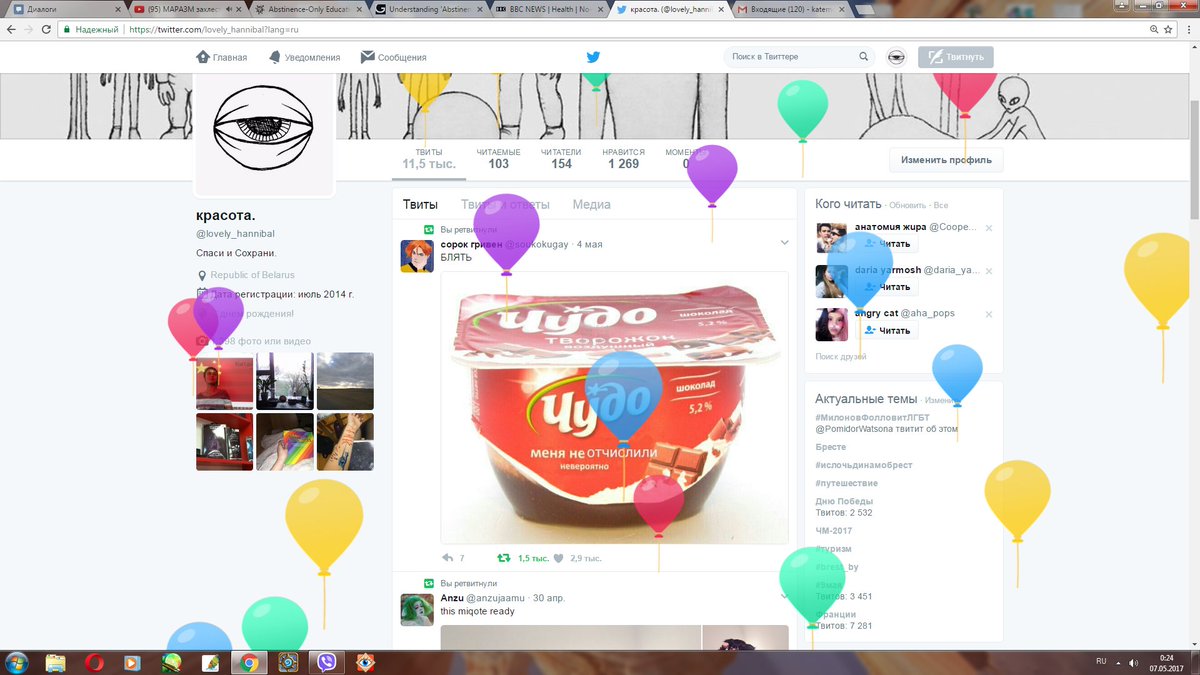Click retweet icon showing 1,5 тыс.

(x=504, y=558)
